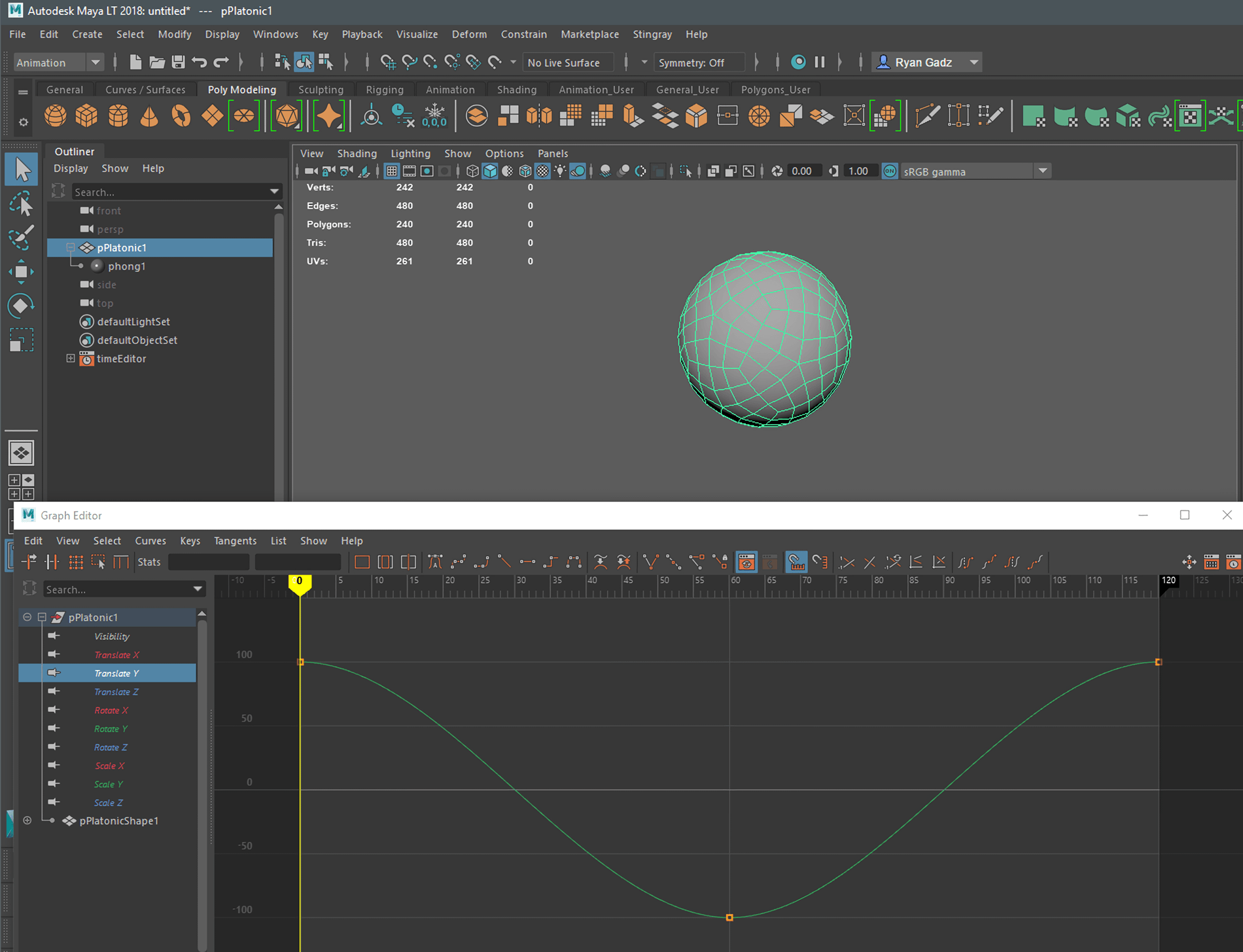Toggle the Graph Editor time snap
1243x952 pixels.
(x=796, y=562)
